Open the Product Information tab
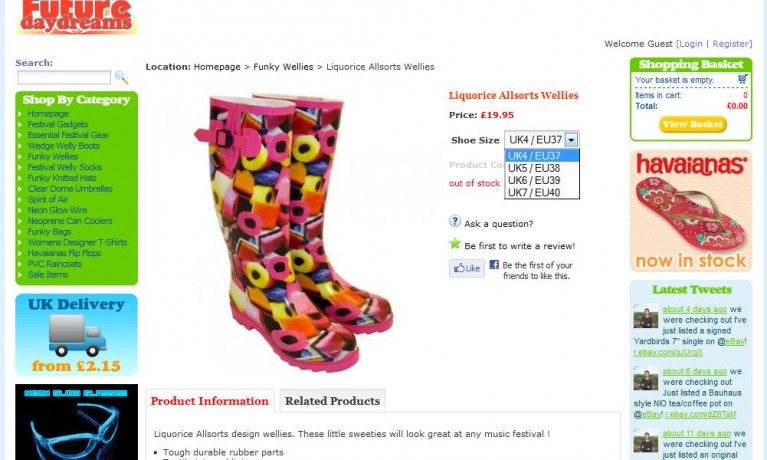The image size is (767, 460). (209, 401)
